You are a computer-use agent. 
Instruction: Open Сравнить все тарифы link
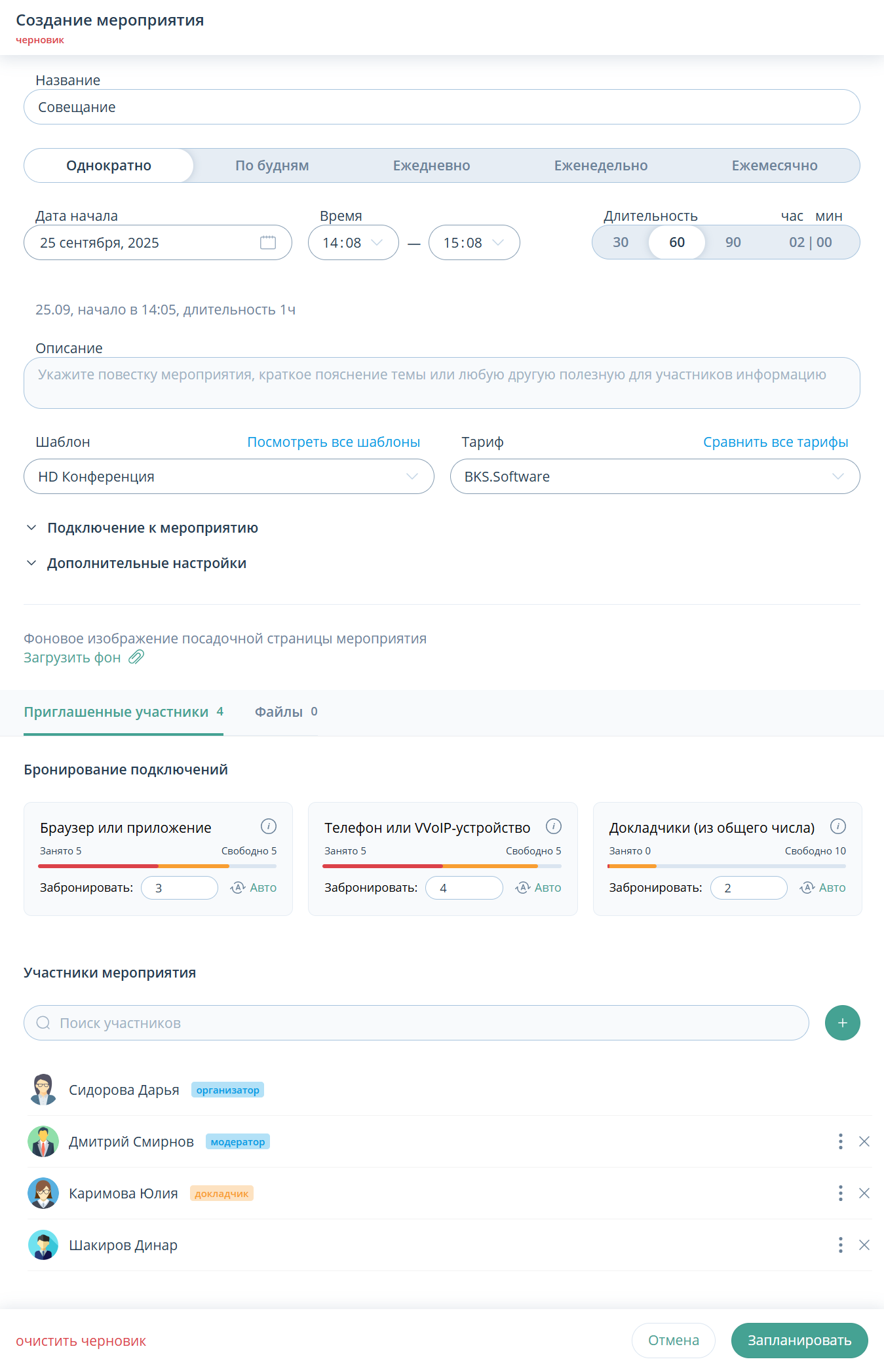pyautogui.click(x=775, y=442)
